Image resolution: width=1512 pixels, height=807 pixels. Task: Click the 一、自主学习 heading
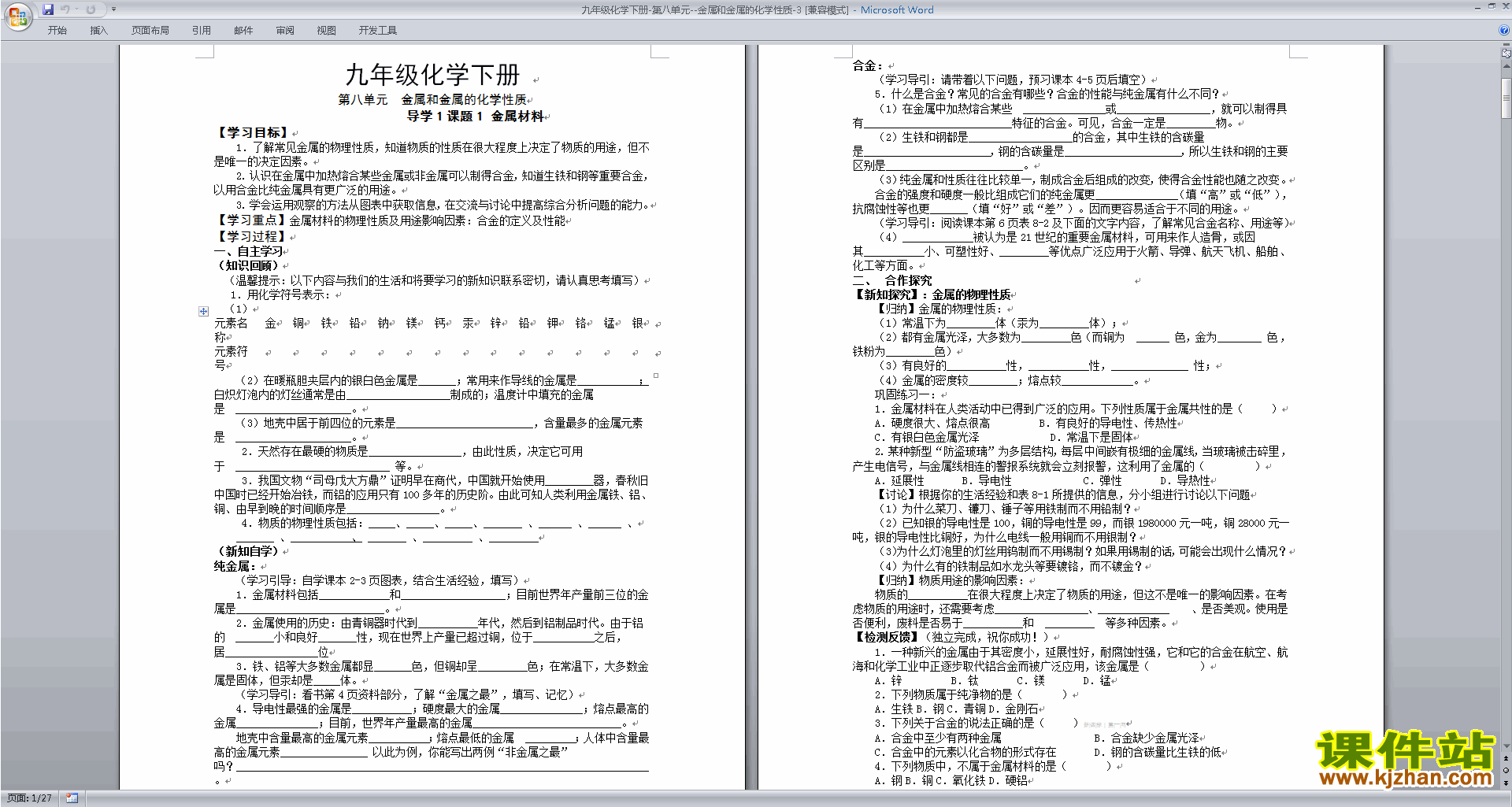pos(249,251)
